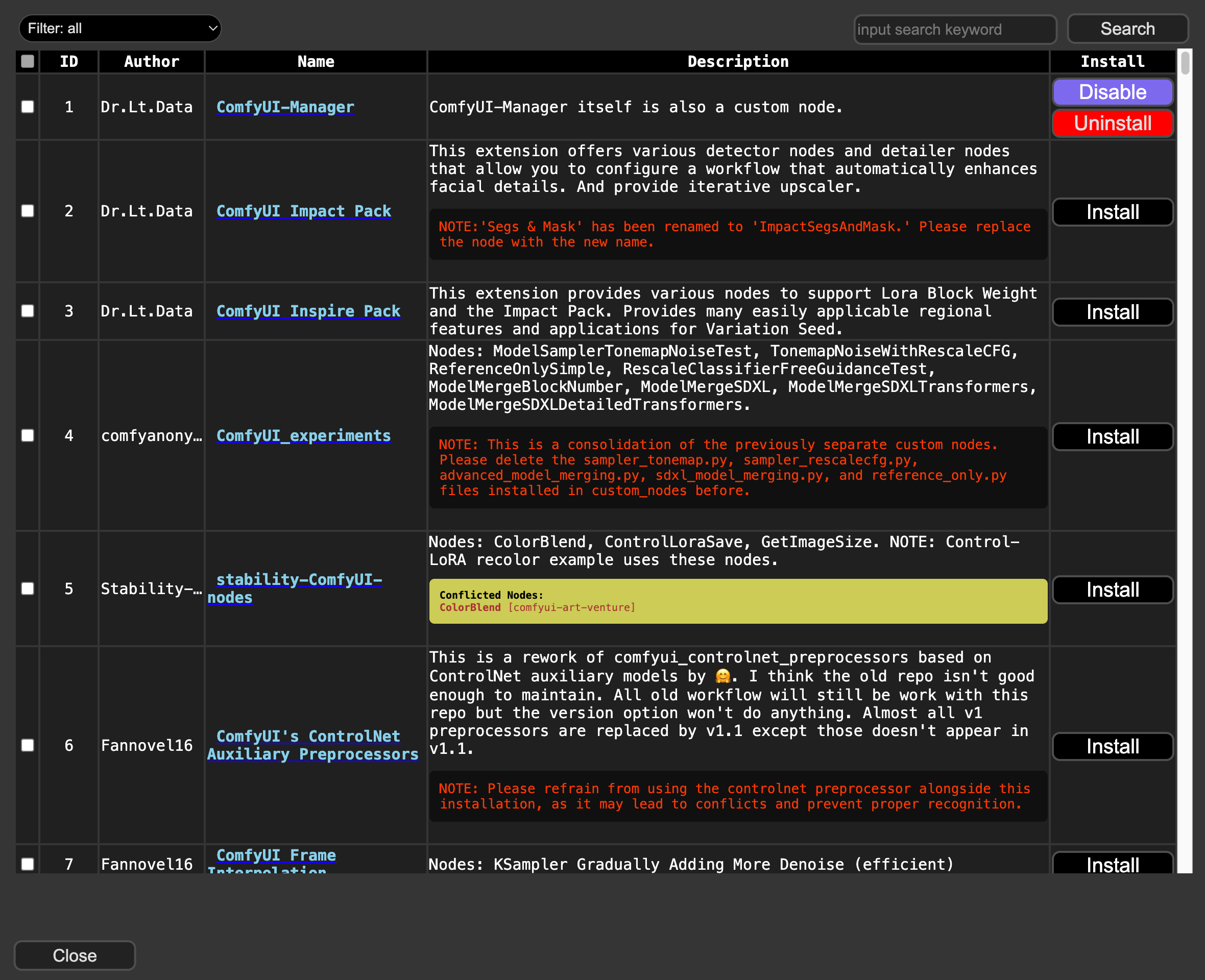Open the stability-ComfyUI-nodes link
The image size is (1205, 980).
click(295, 588)
